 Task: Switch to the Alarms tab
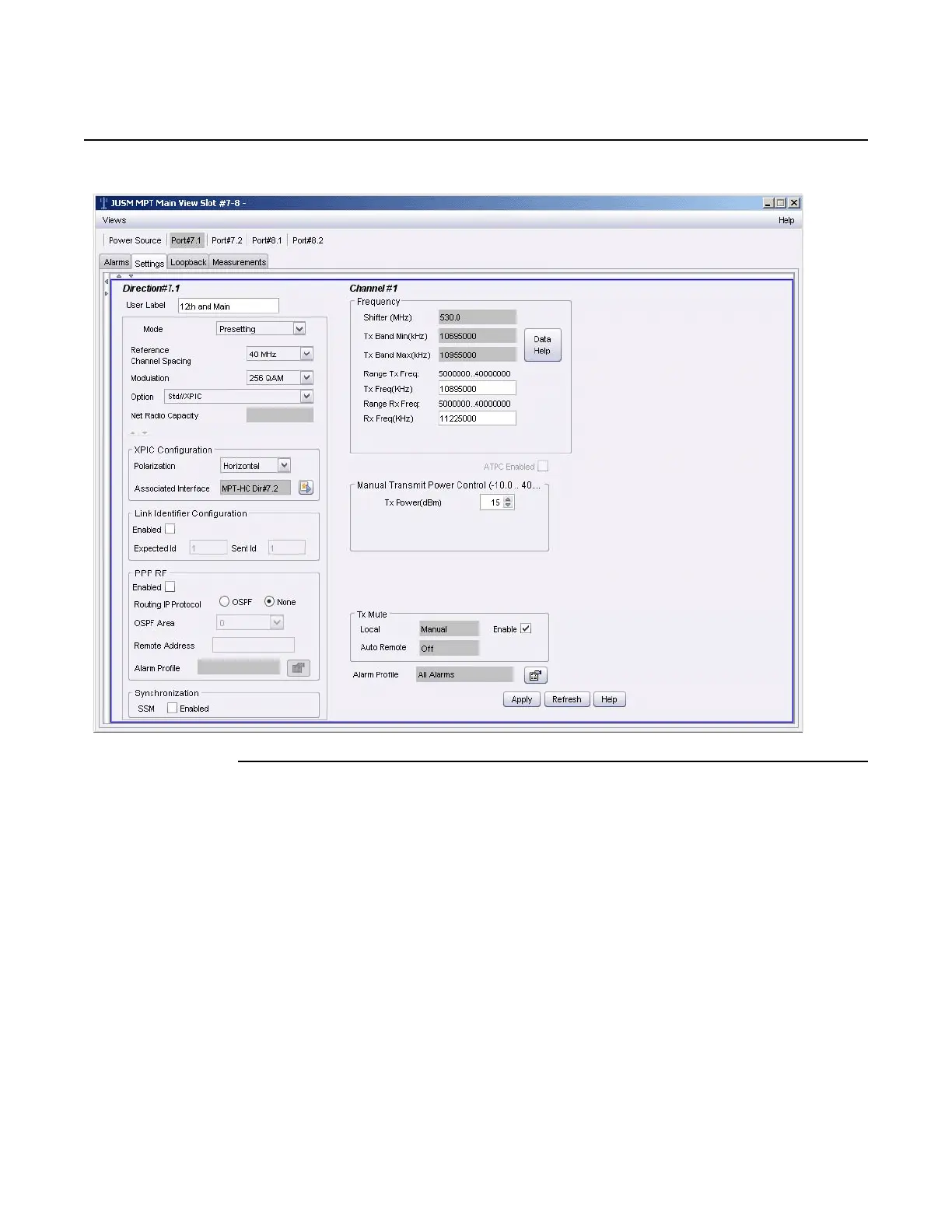coord(116,262)
